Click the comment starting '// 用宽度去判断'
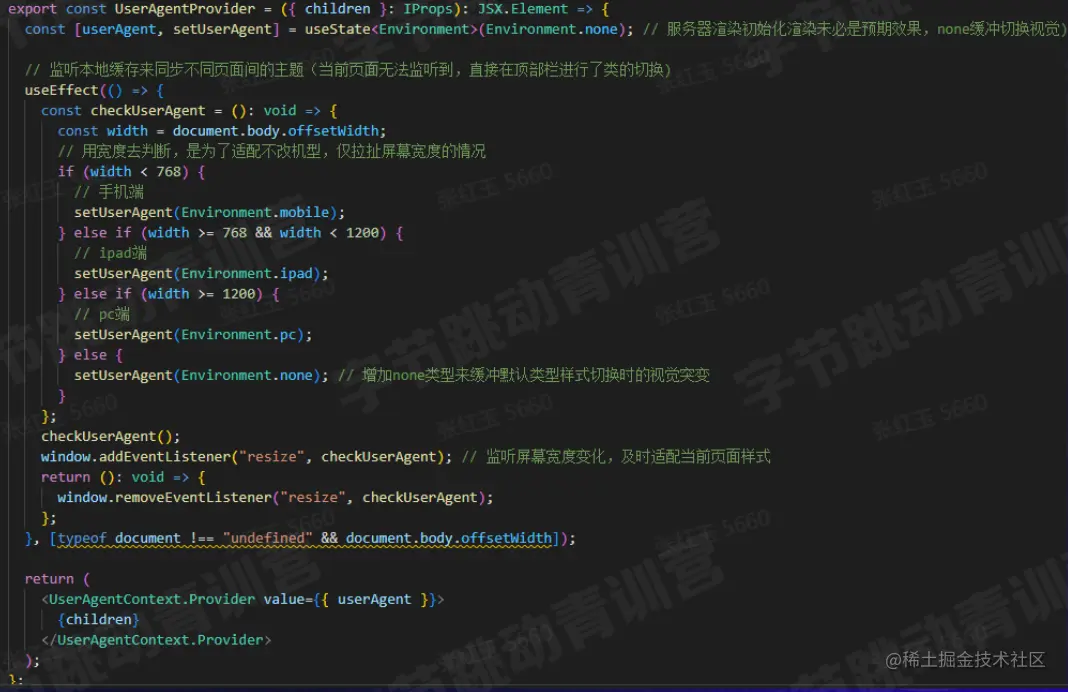 coord(272,151)
